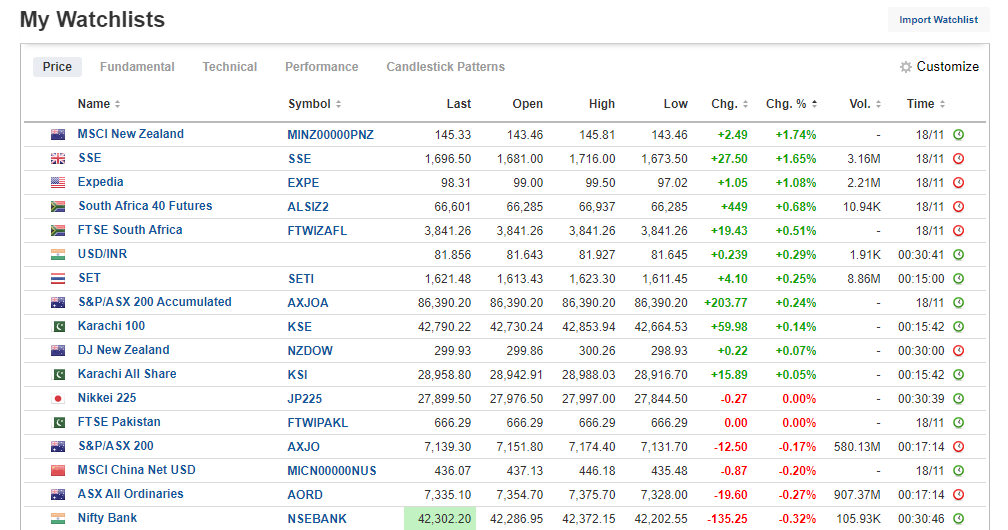Sort table by Chg. % column
This screenshot has height=530, width=1008.
[791, 104]
